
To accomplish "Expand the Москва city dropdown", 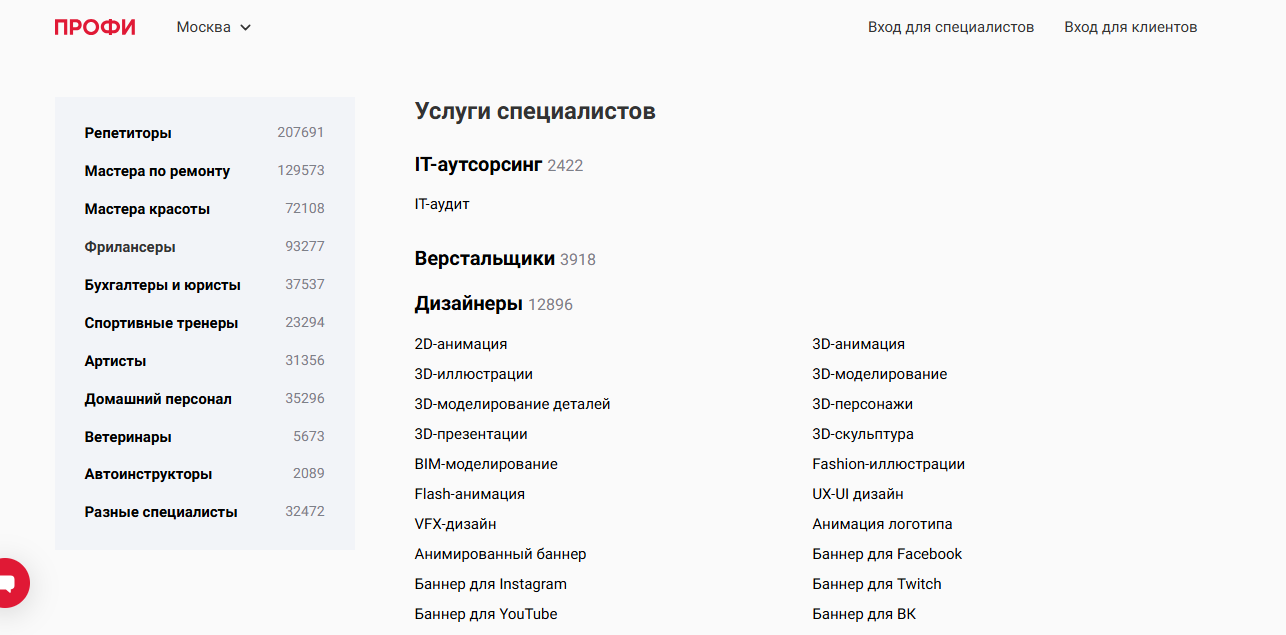I will pyautogui.click(x=213, y=27).
